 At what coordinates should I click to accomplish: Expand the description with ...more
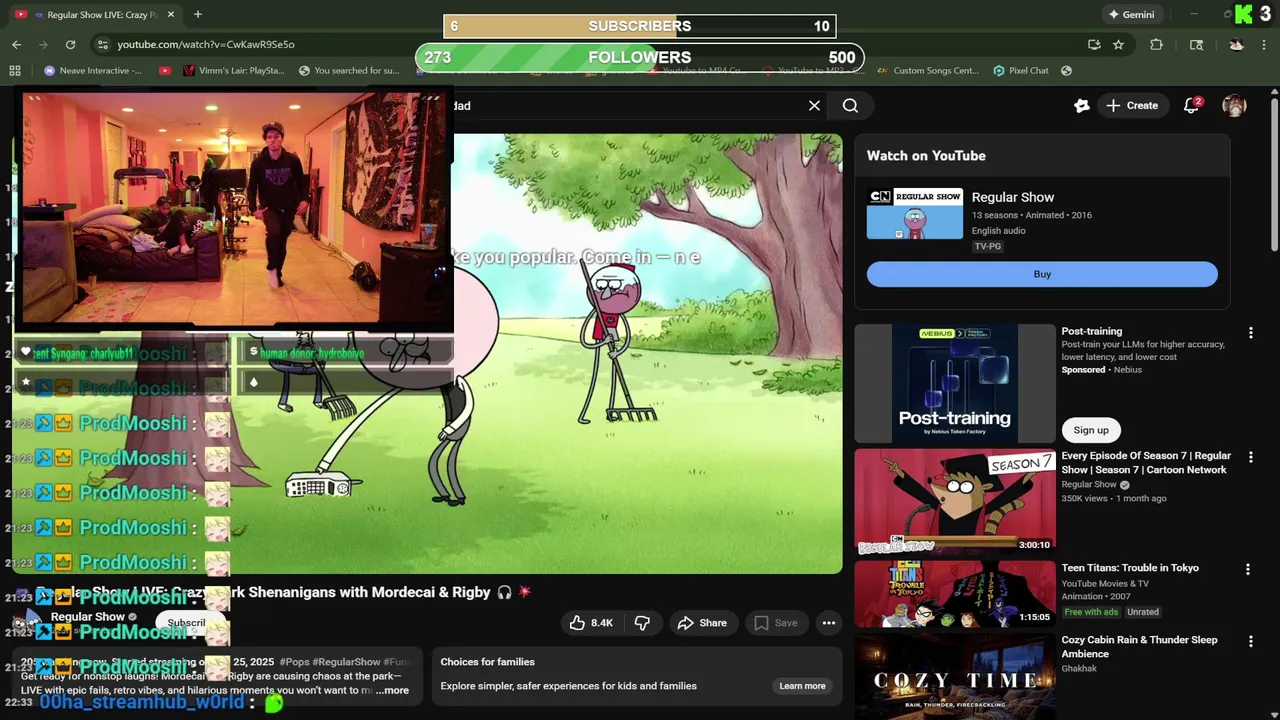pyautogui.click(x=392, y=690)
